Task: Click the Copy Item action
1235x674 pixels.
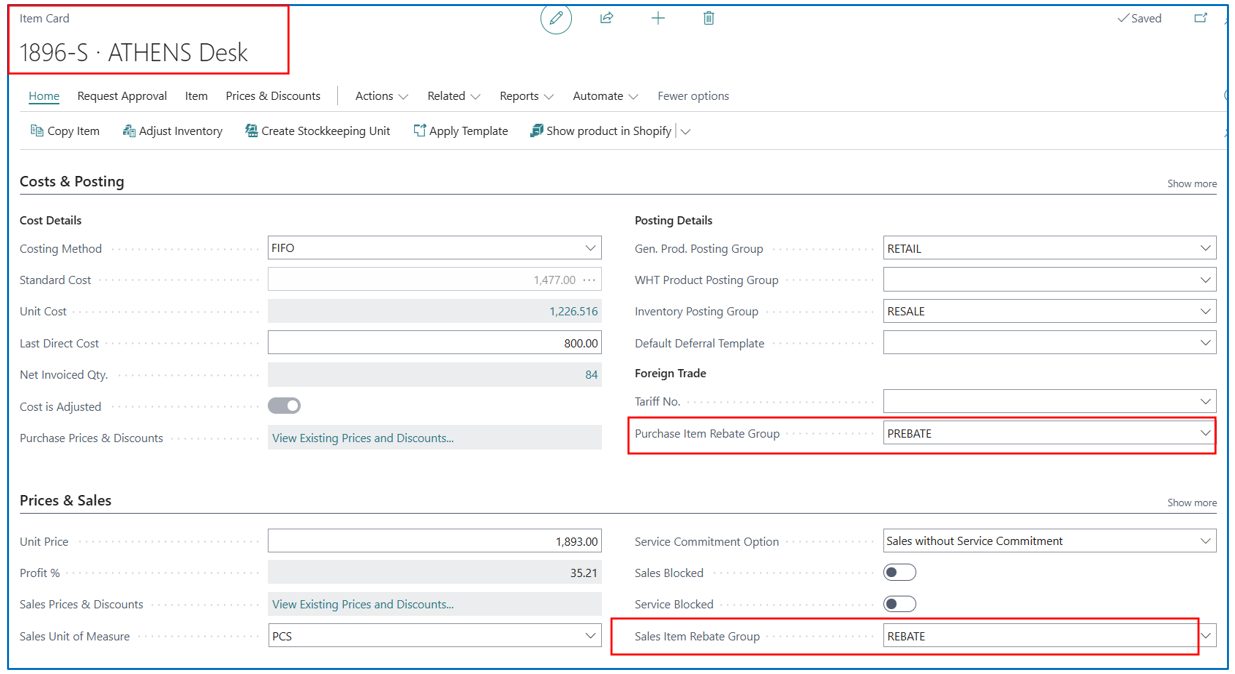Action: (65, 131)
